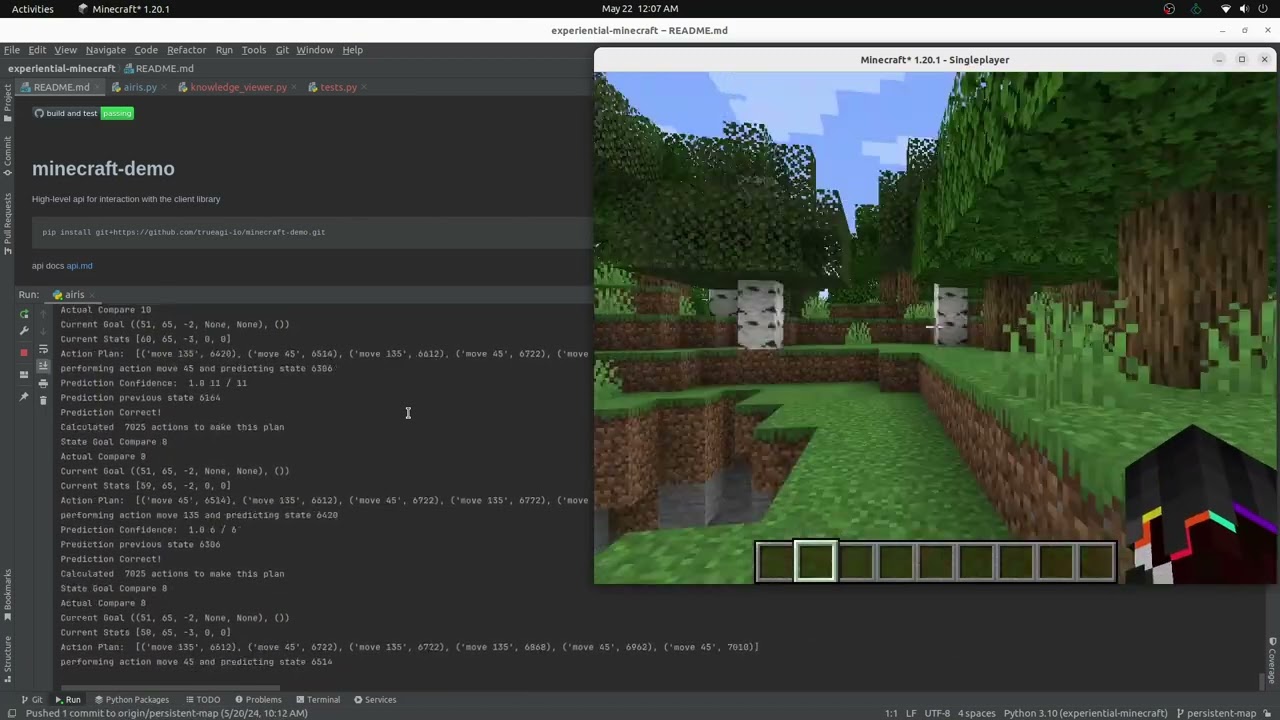Toggle scroll to end of console
Image resolution: width=1280 pixels, height=720 pixels.
tap(43, 366)
